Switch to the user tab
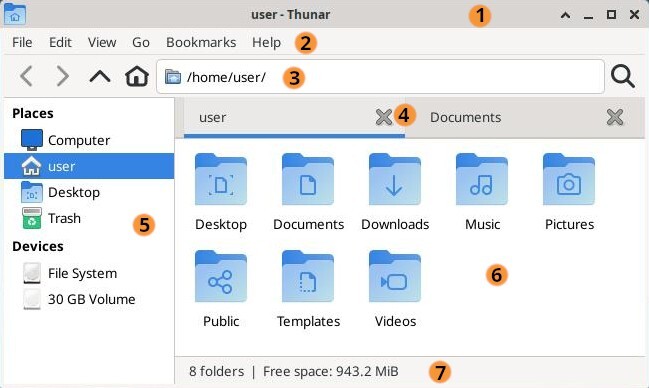This screenshot has height=388, width=649. point(212,118)
